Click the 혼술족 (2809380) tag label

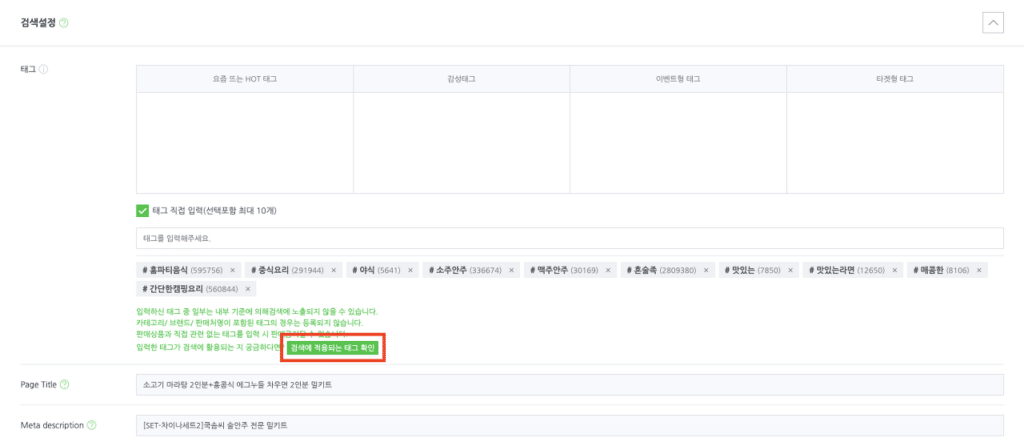pos(660,270)
